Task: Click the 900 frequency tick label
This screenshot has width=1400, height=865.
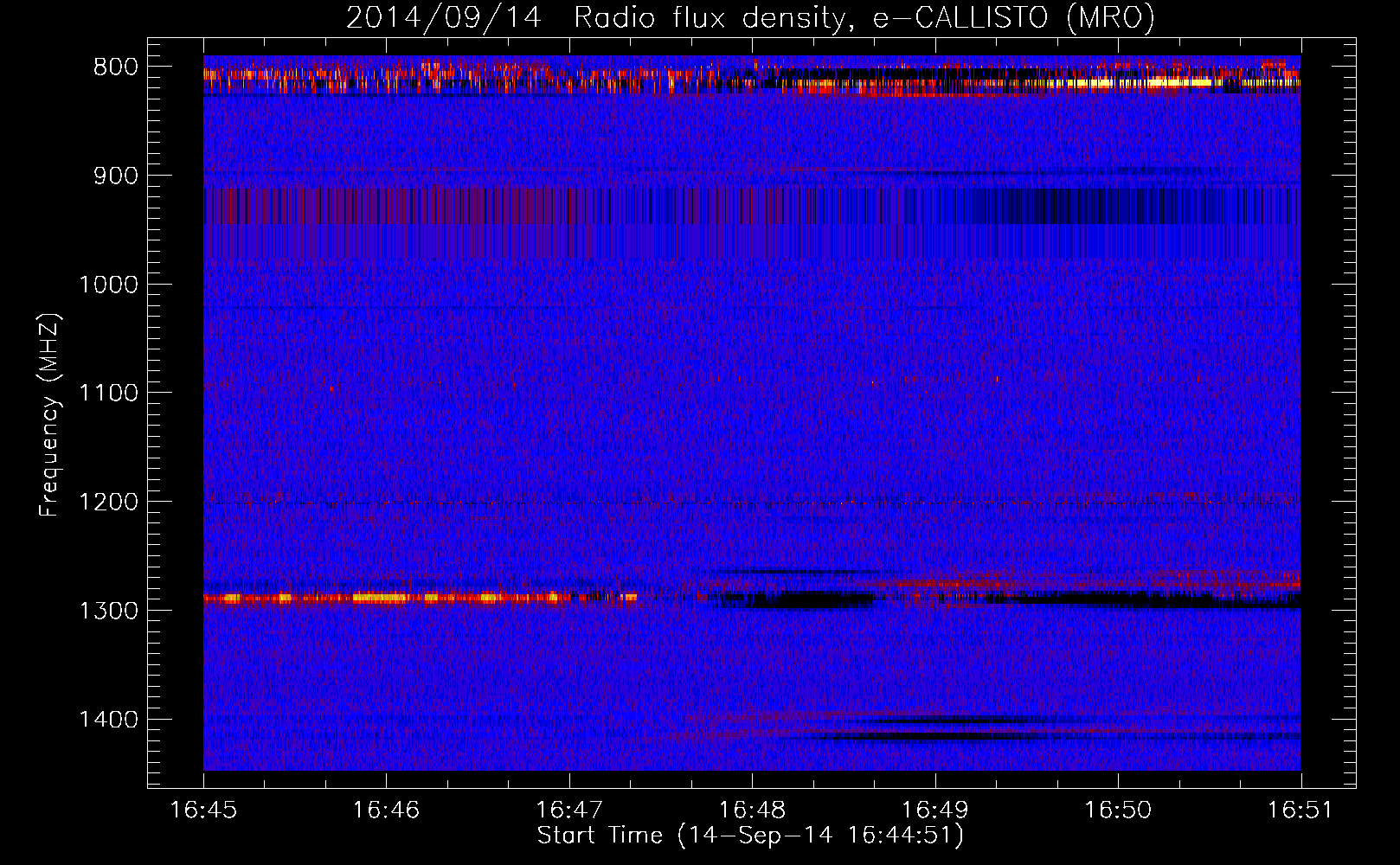Action: tap(115, 176)
